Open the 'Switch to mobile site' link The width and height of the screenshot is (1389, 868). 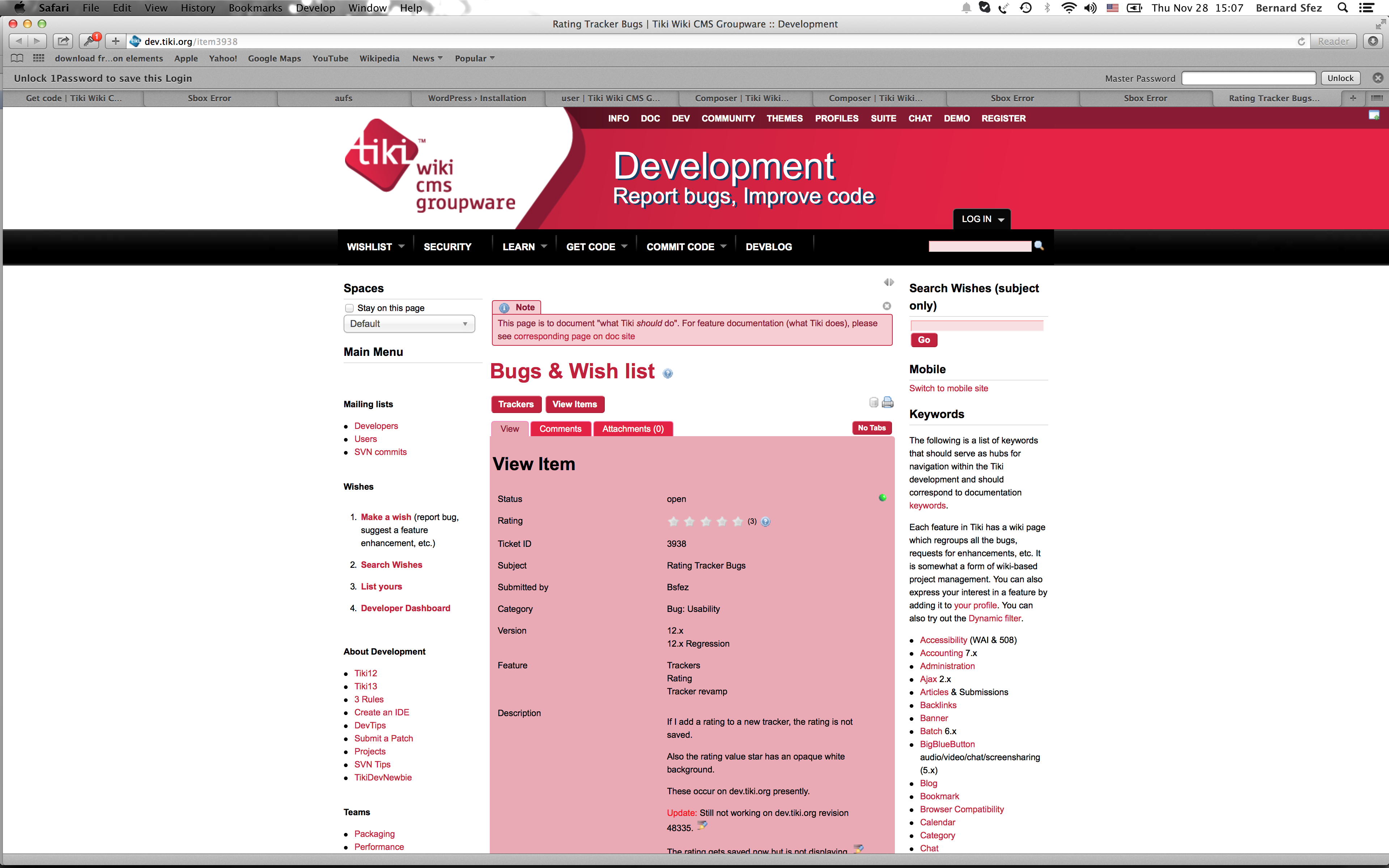pos(948,388)
